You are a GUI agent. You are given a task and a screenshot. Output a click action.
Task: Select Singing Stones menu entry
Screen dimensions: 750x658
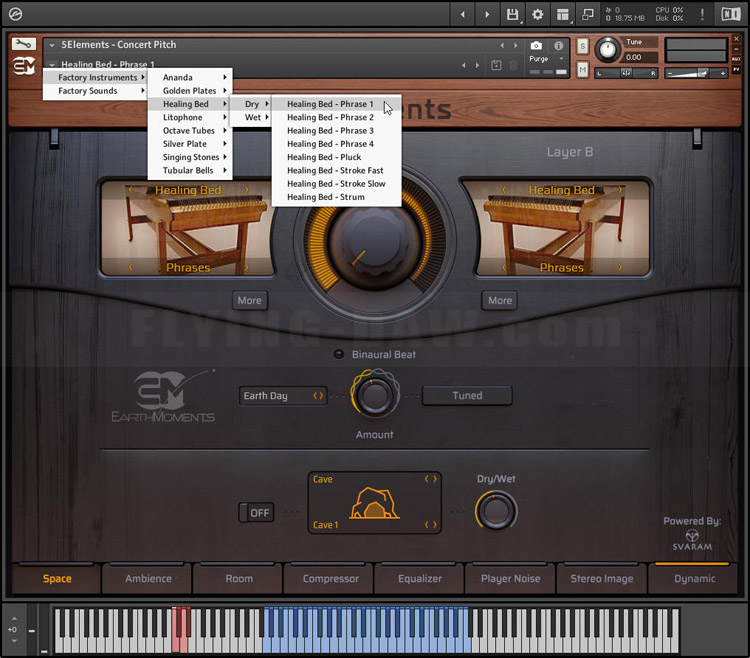[190, 157]
